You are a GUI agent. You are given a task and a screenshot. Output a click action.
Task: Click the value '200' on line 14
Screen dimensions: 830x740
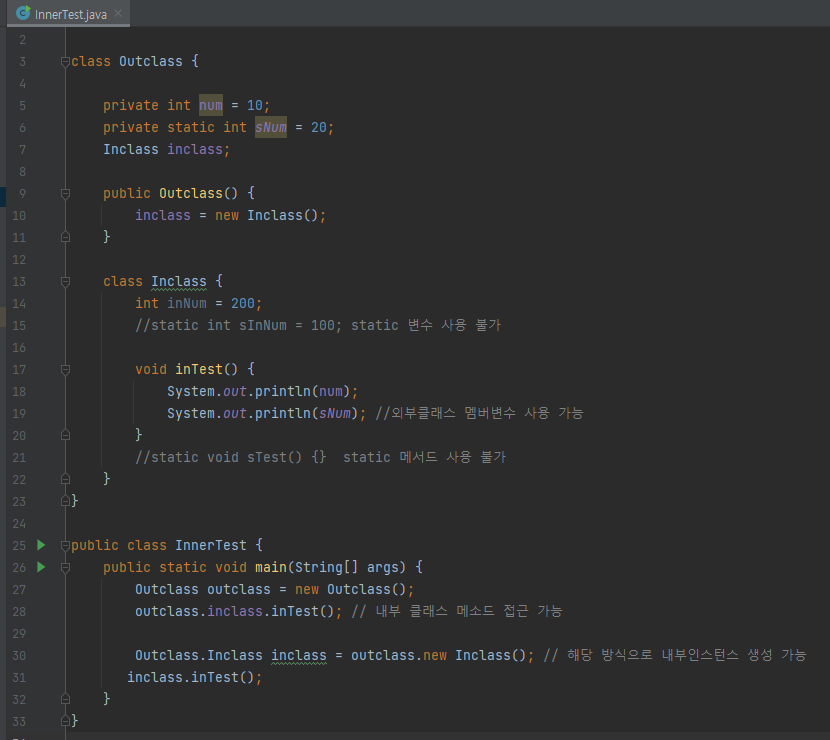tap(243, 303)
